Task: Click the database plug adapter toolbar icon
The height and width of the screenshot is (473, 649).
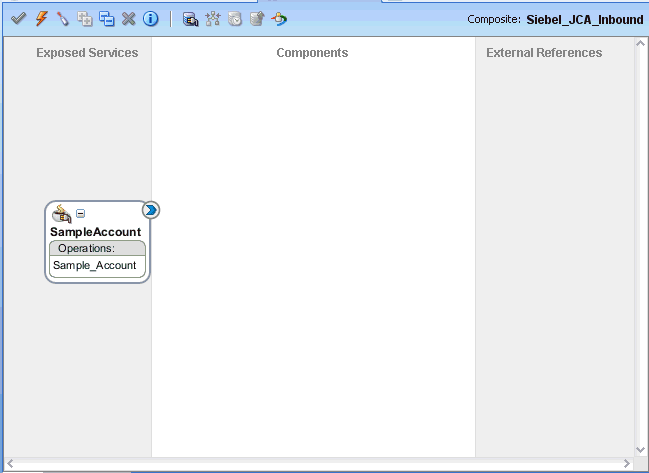Action: tap(190, 19)
